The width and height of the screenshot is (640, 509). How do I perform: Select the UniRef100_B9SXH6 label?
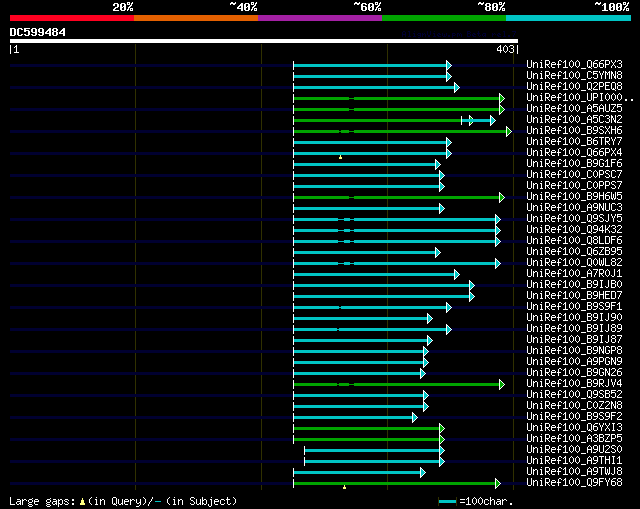point(574,131)
